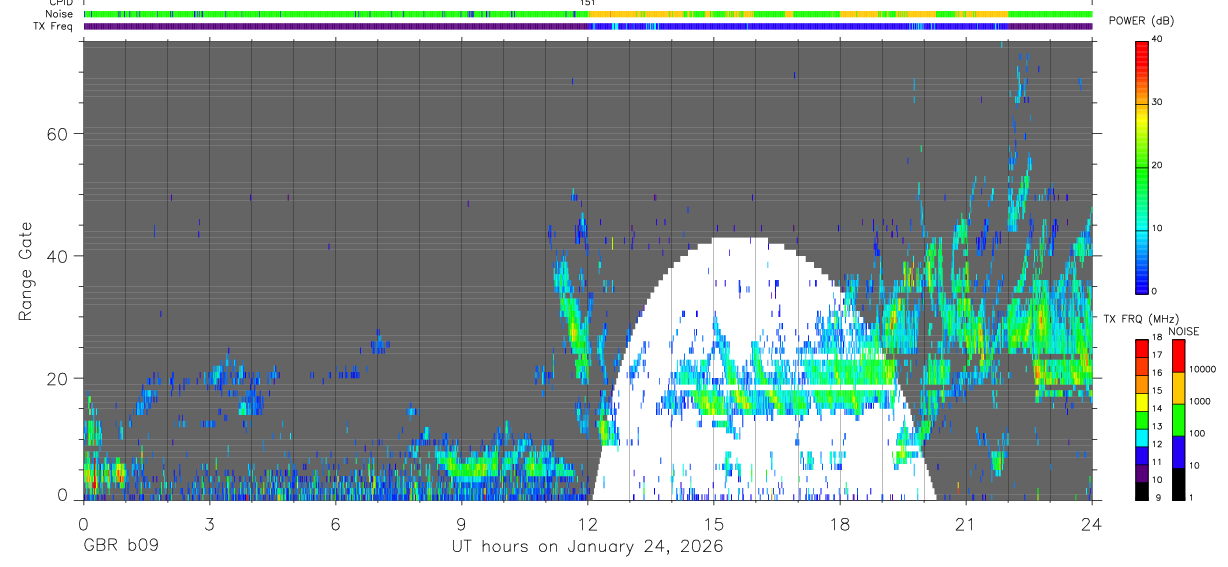Click the 3 hour tick label
This screenshot has height=567, width=1228.
coord(209,524)
